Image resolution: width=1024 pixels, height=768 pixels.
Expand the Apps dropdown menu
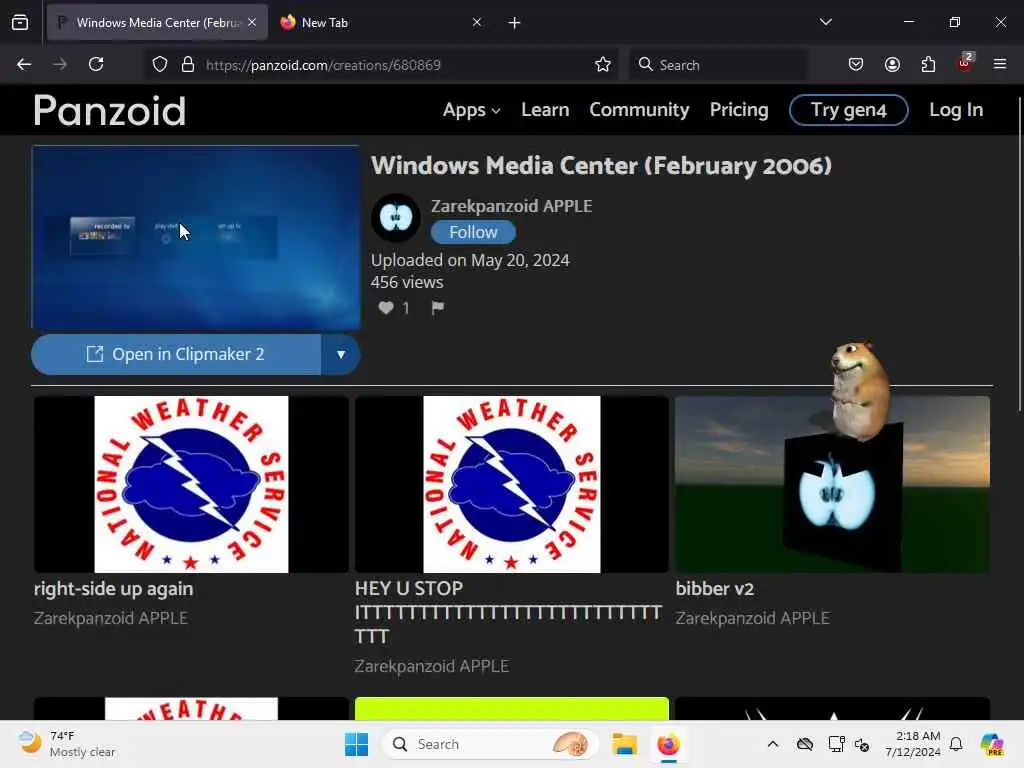[472, 110]
